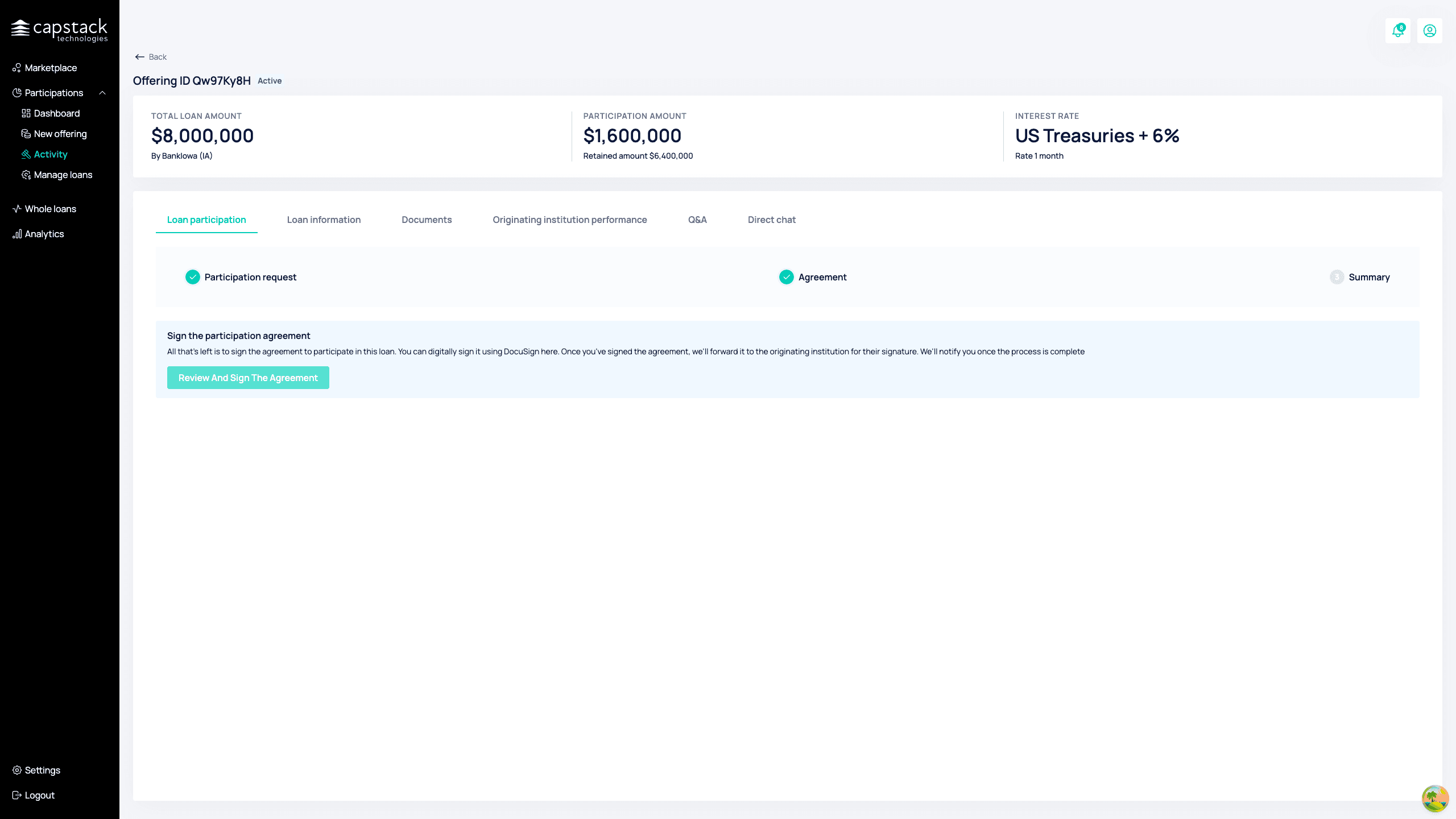Log out using Logout link
Image resolution: width=1456 pixels, height=819 pixels.
(40, 795)
